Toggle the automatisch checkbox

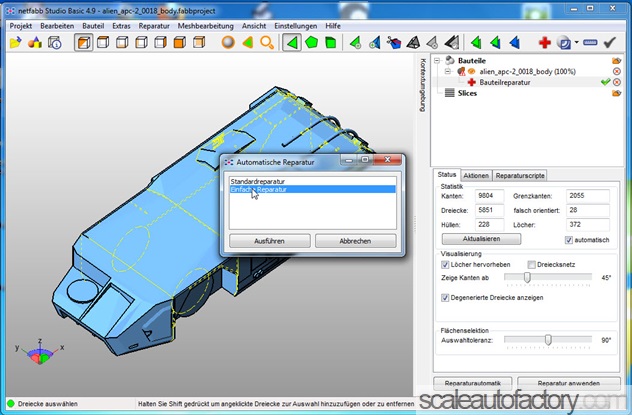coord(569,240)
